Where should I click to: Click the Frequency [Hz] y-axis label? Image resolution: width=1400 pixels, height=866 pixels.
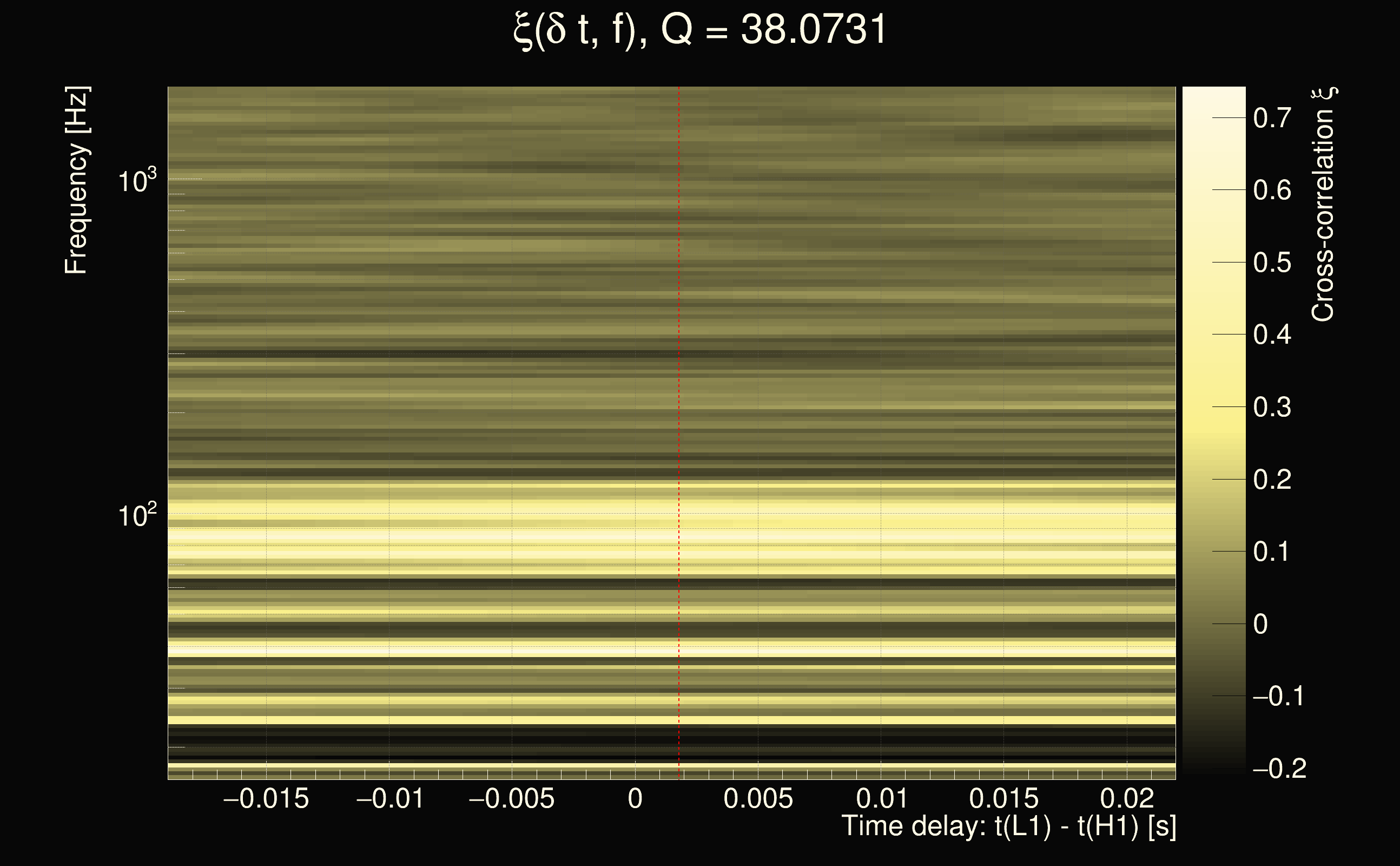[x=76, y=180]
